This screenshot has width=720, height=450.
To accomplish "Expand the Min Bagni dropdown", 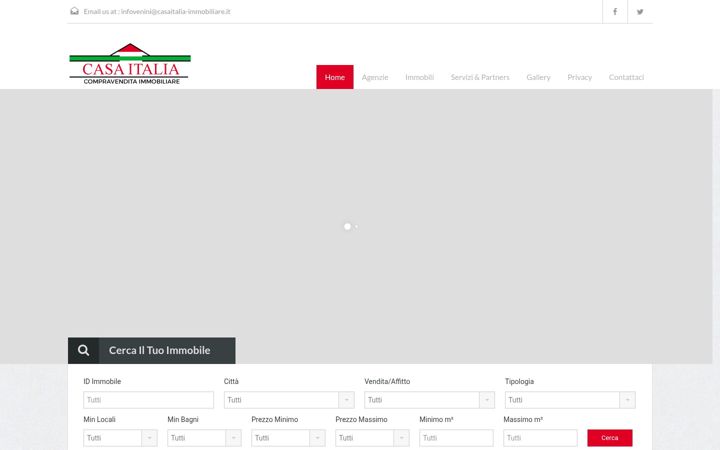I will coord(204,438).
